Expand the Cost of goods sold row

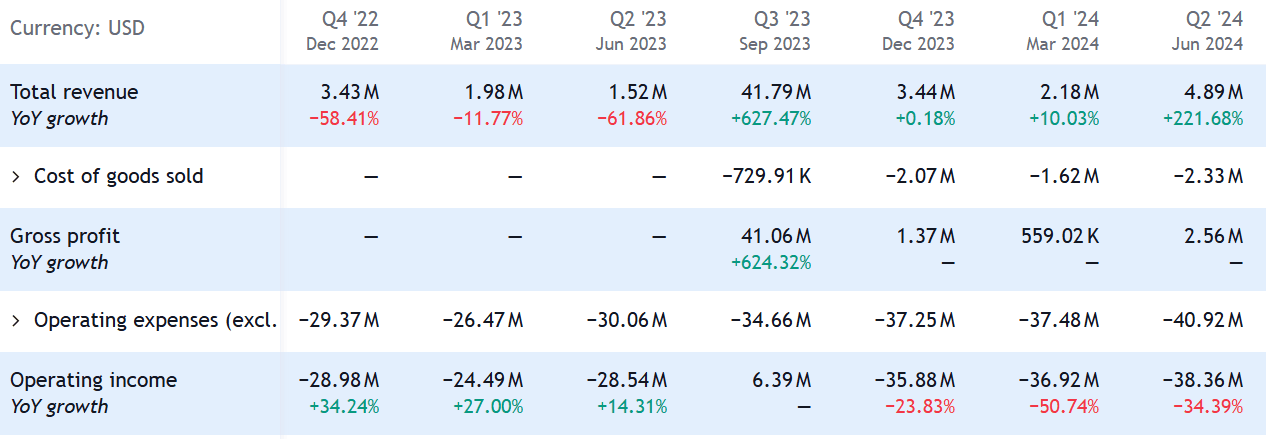(16, 177)
